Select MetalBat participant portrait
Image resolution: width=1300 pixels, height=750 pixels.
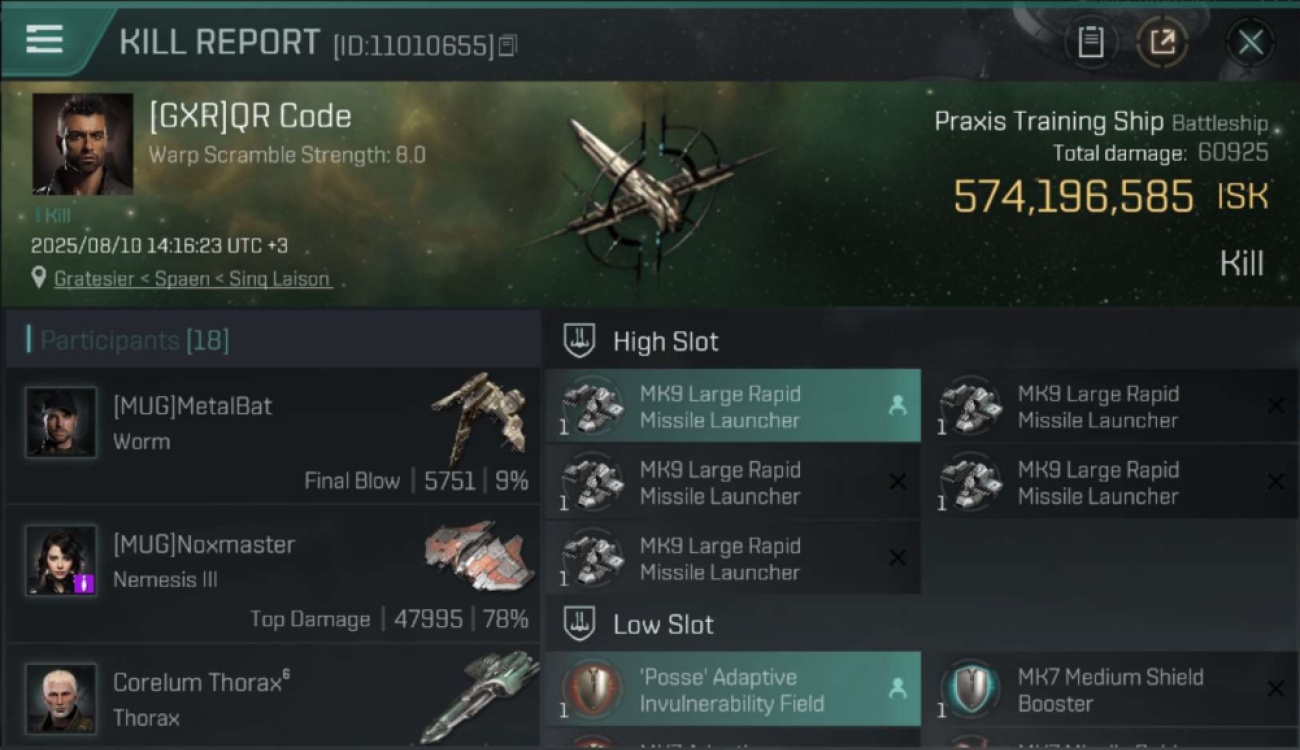pos(61,423)
